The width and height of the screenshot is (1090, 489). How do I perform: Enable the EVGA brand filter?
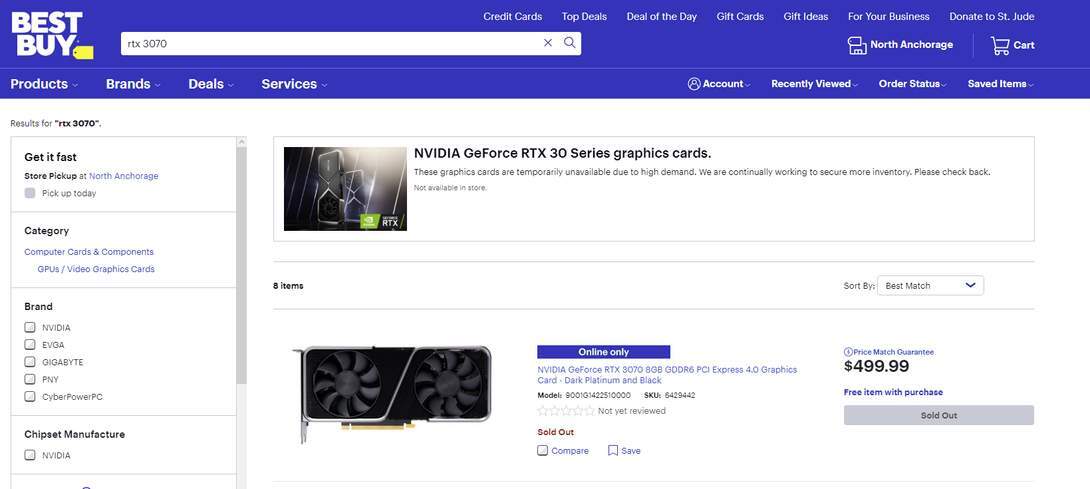(x=30, y=344)
